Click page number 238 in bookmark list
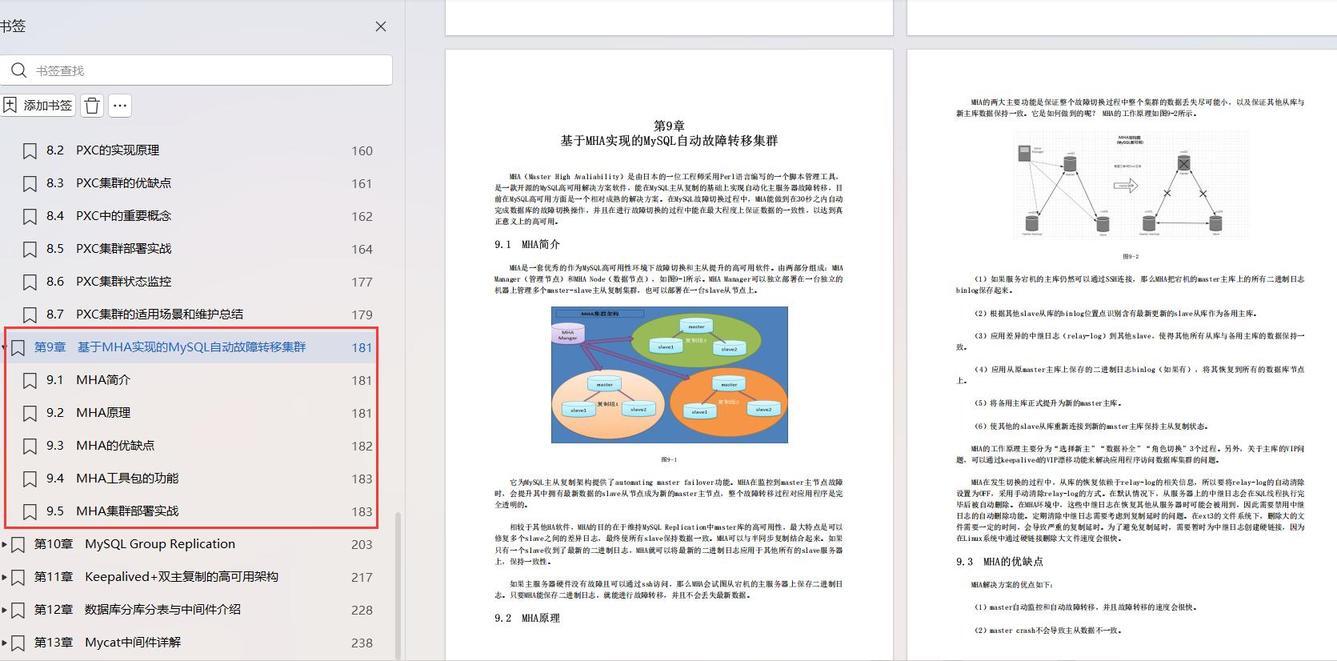Screen dimensions: 1337x661 [362, 643]
